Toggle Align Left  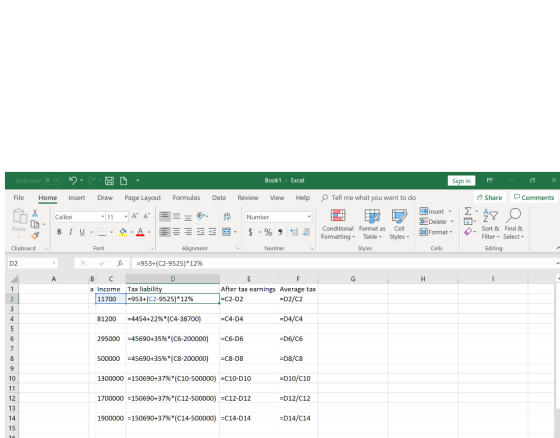coord(165,232)
